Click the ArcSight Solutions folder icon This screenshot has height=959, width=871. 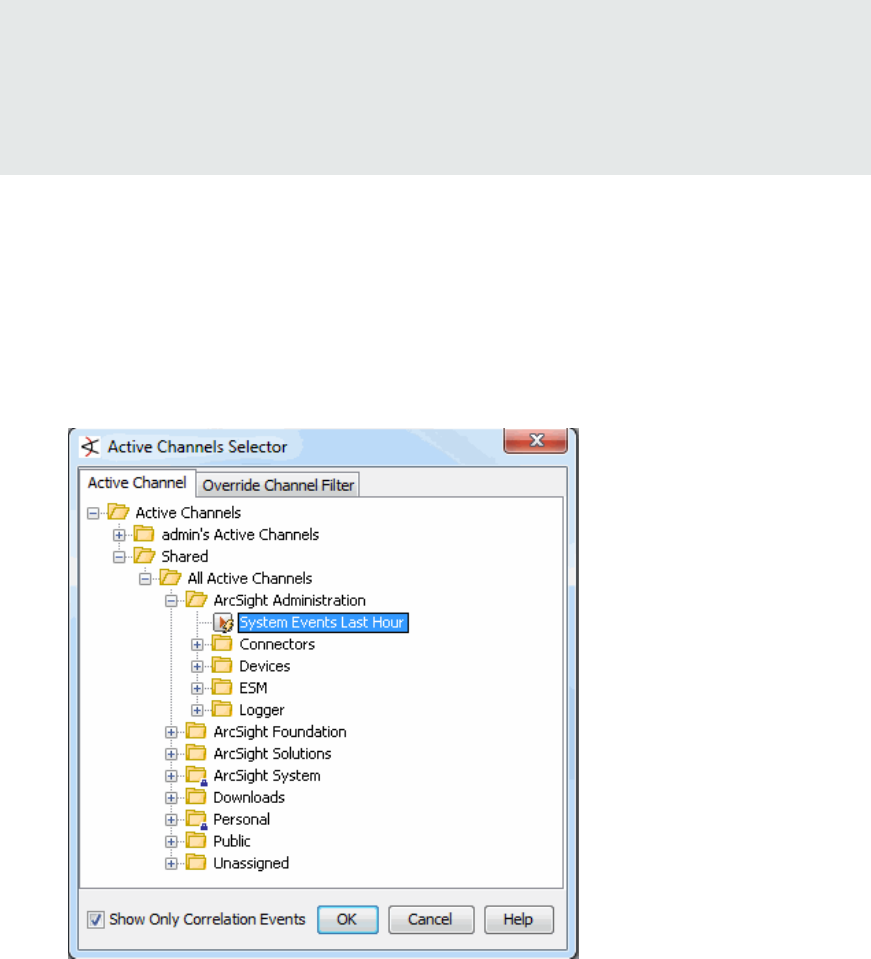[196, 754]
